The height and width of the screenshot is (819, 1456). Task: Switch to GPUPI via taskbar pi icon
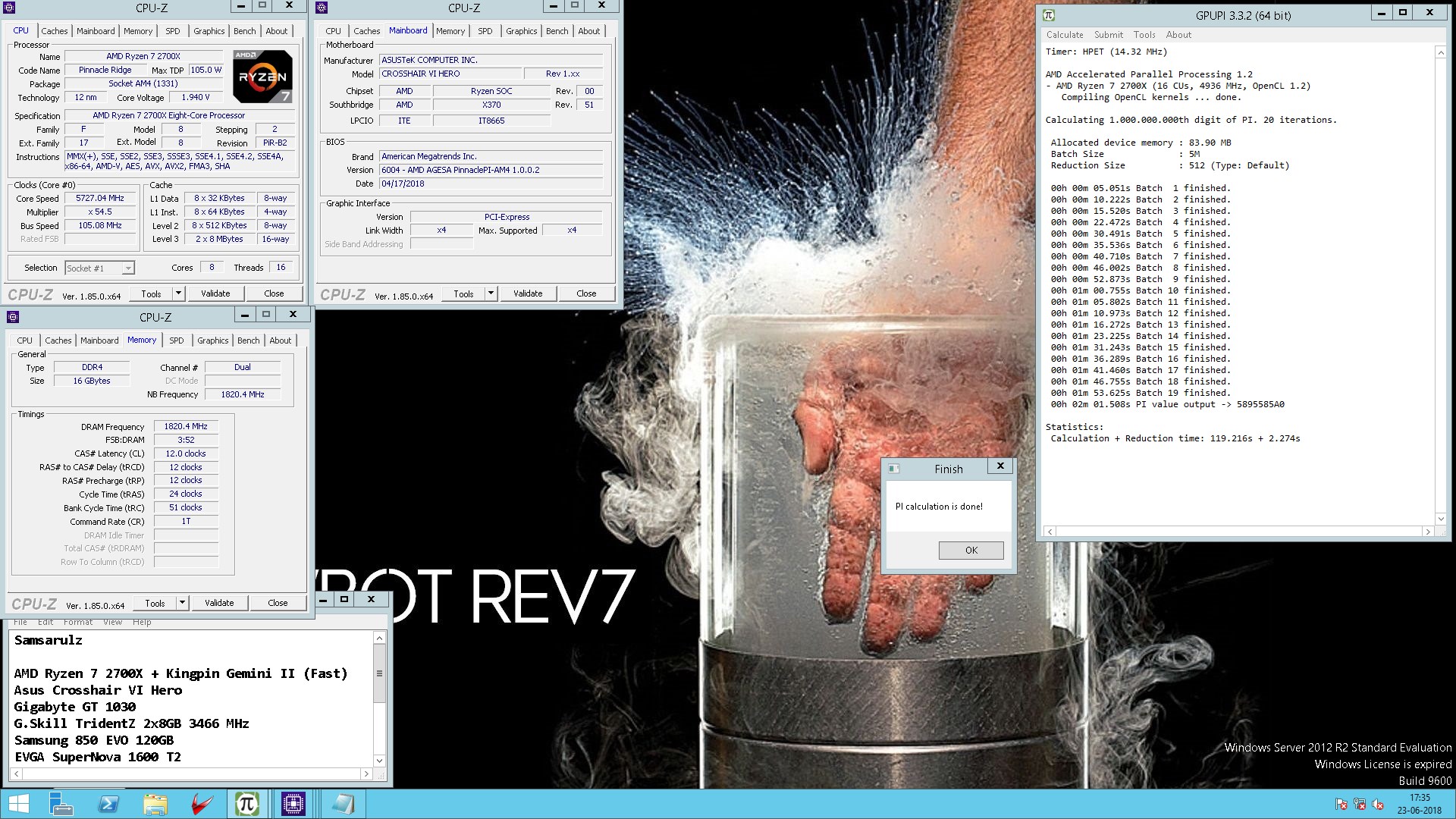point(247,804)
